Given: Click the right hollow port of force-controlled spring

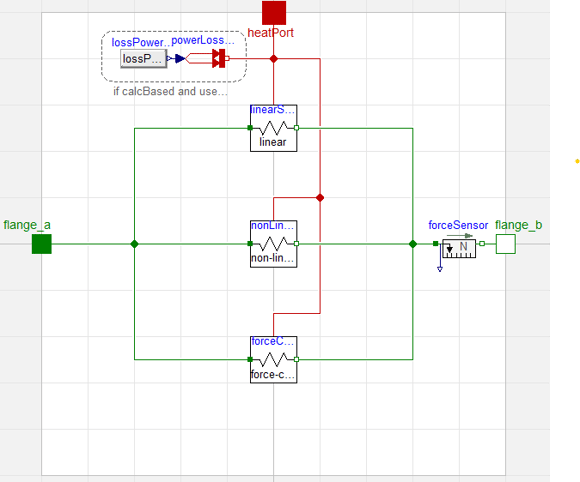Looking at the screenshot, I should coord(296,360).
